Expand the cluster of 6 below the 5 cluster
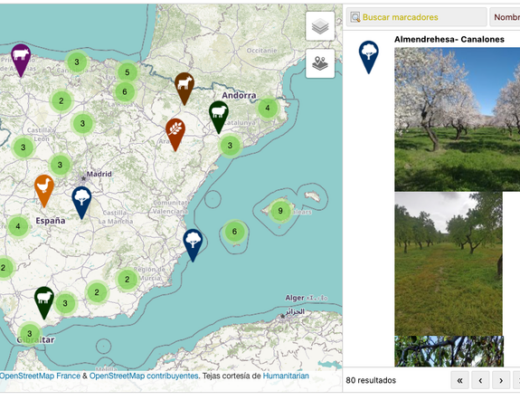Image resolution: width=520 pixels, height=400 pixels. click(x=125, y=92)
